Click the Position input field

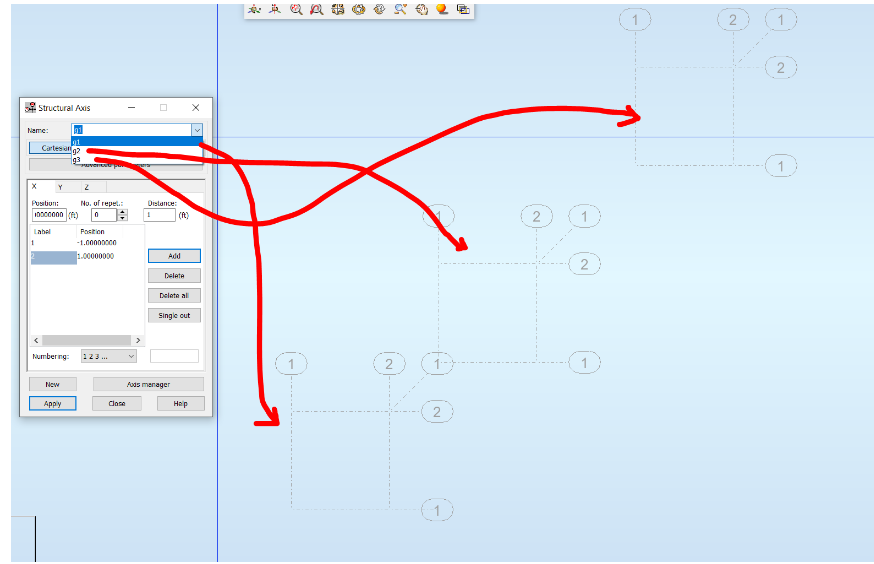tap(49, 215)
